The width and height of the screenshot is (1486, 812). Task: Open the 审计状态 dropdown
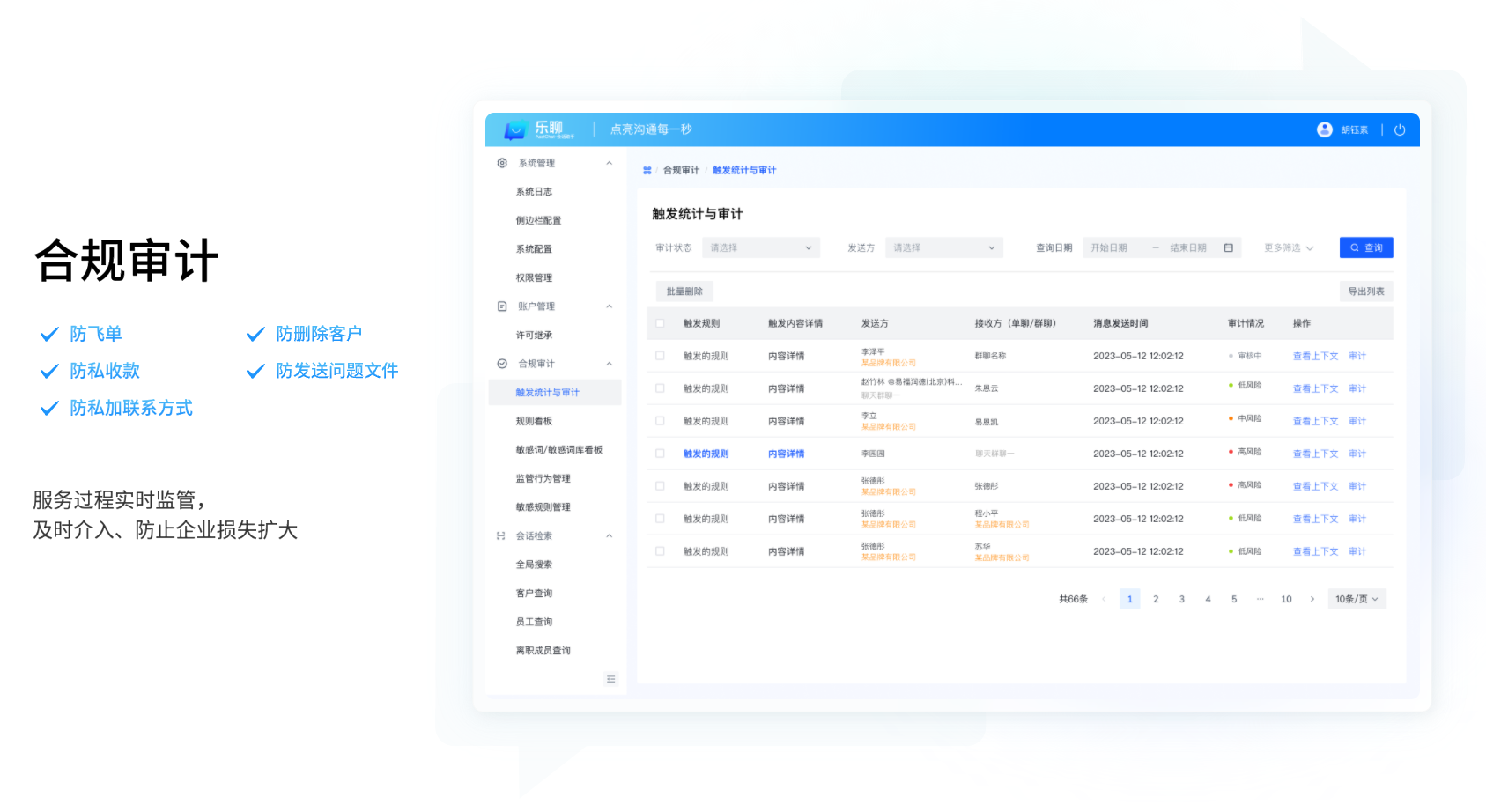pyautogui.click(x=761, y=248)
